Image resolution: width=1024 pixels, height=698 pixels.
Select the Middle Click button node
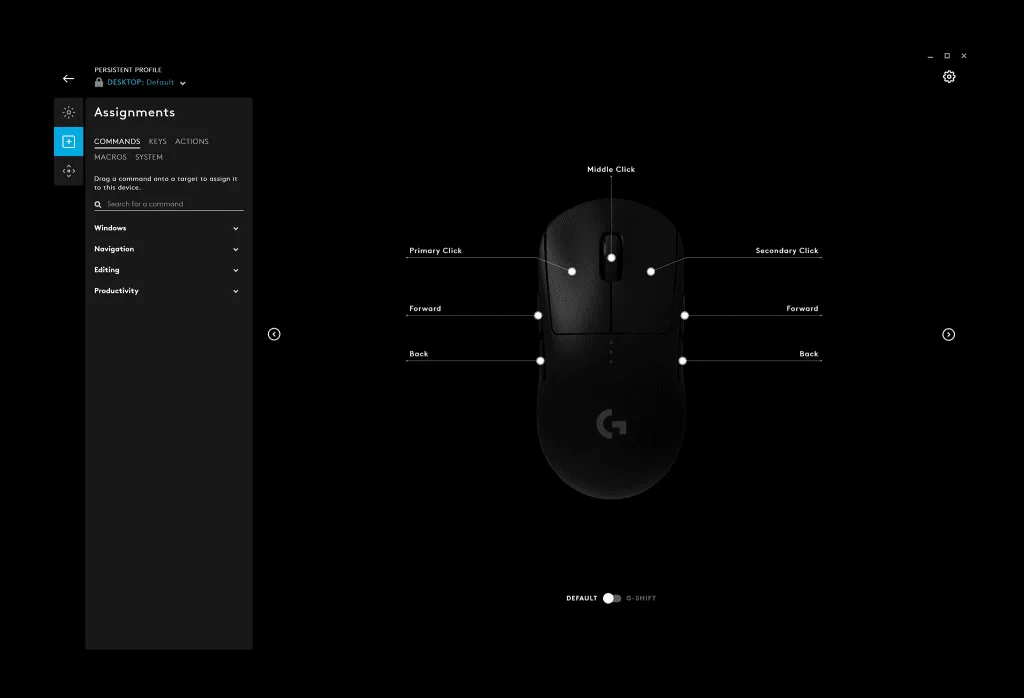[611, 257]
